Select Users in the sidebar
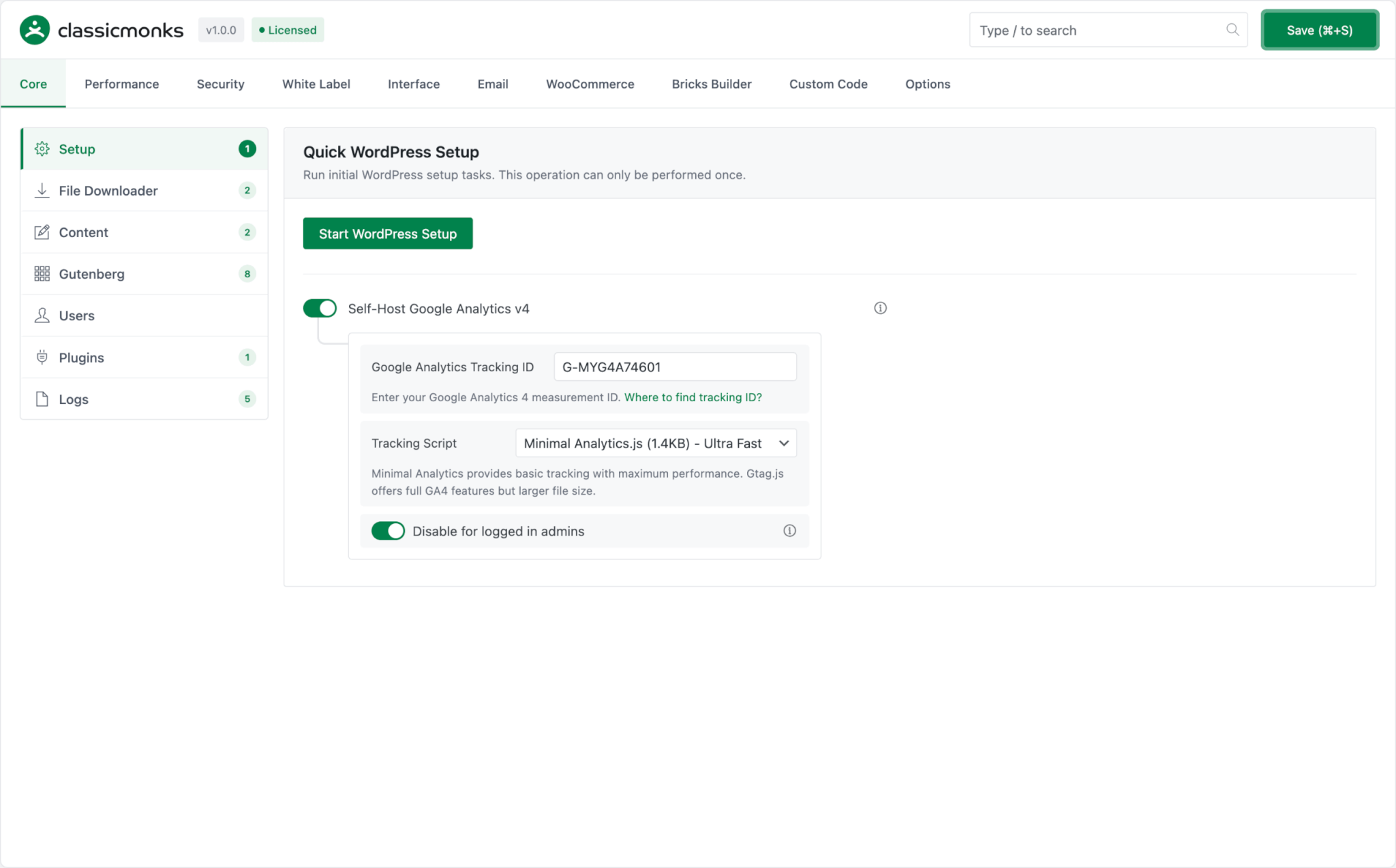This screenshot has width=1396, height=868. (x=145, y=315)
